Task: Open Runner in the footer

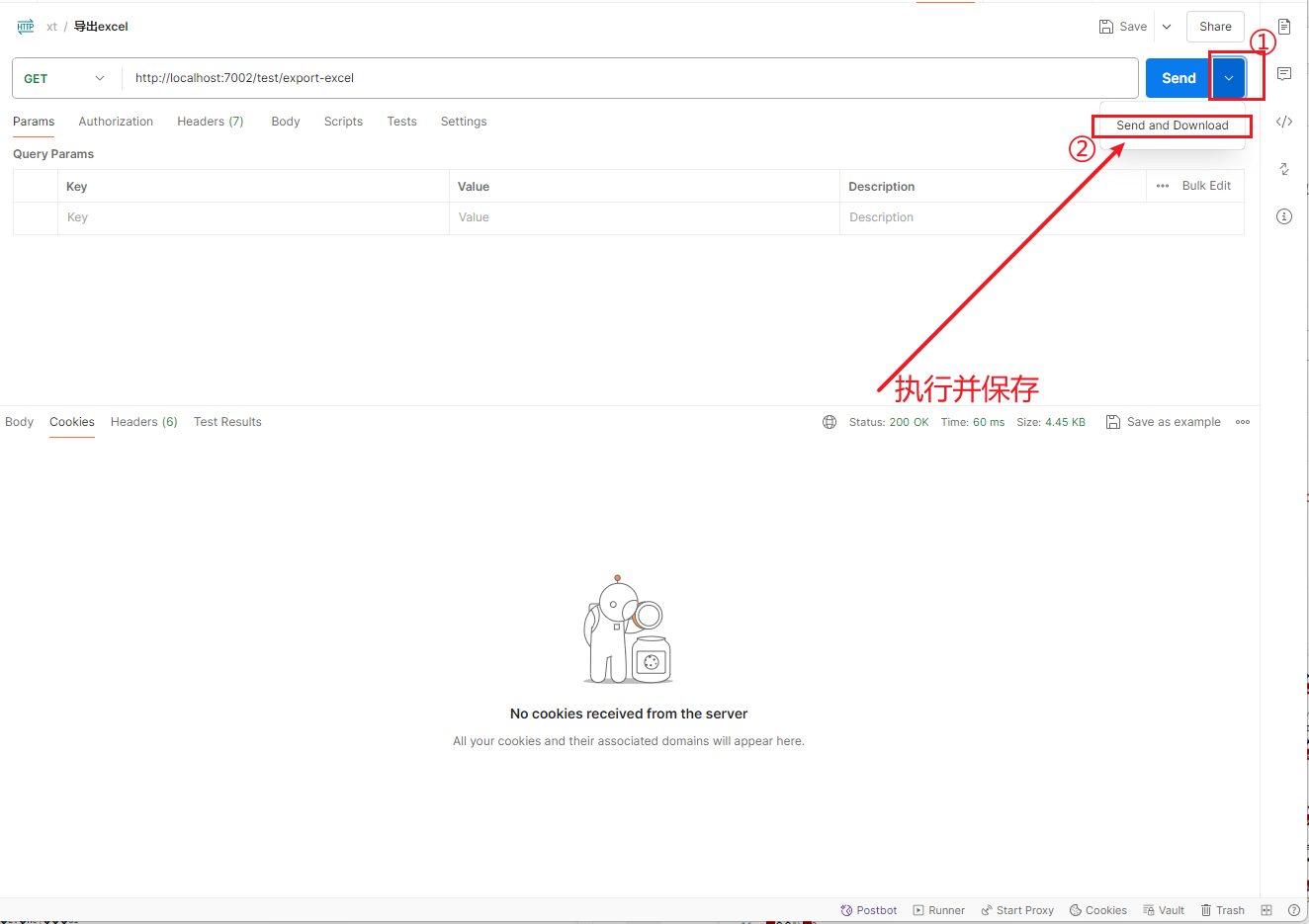Action: tap(939, 910)
